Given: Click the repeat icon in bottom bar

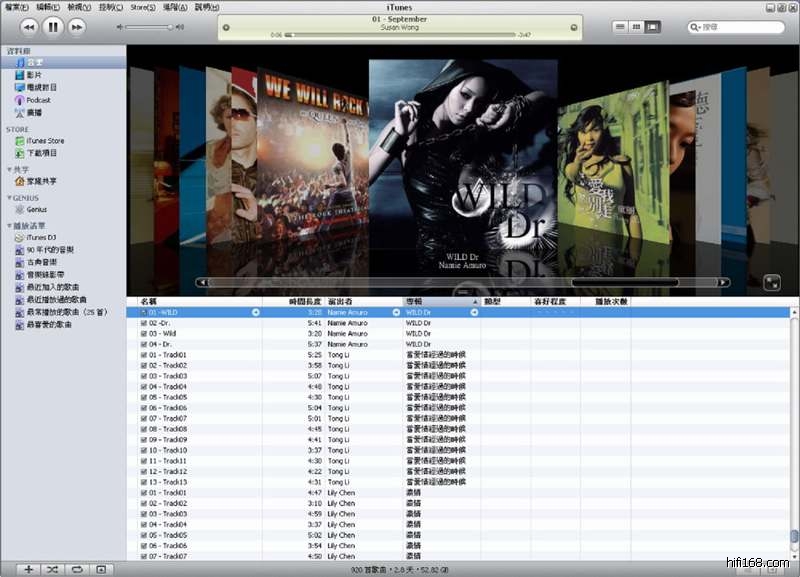Looking at the screenshot, I should [x=77, y=569].
